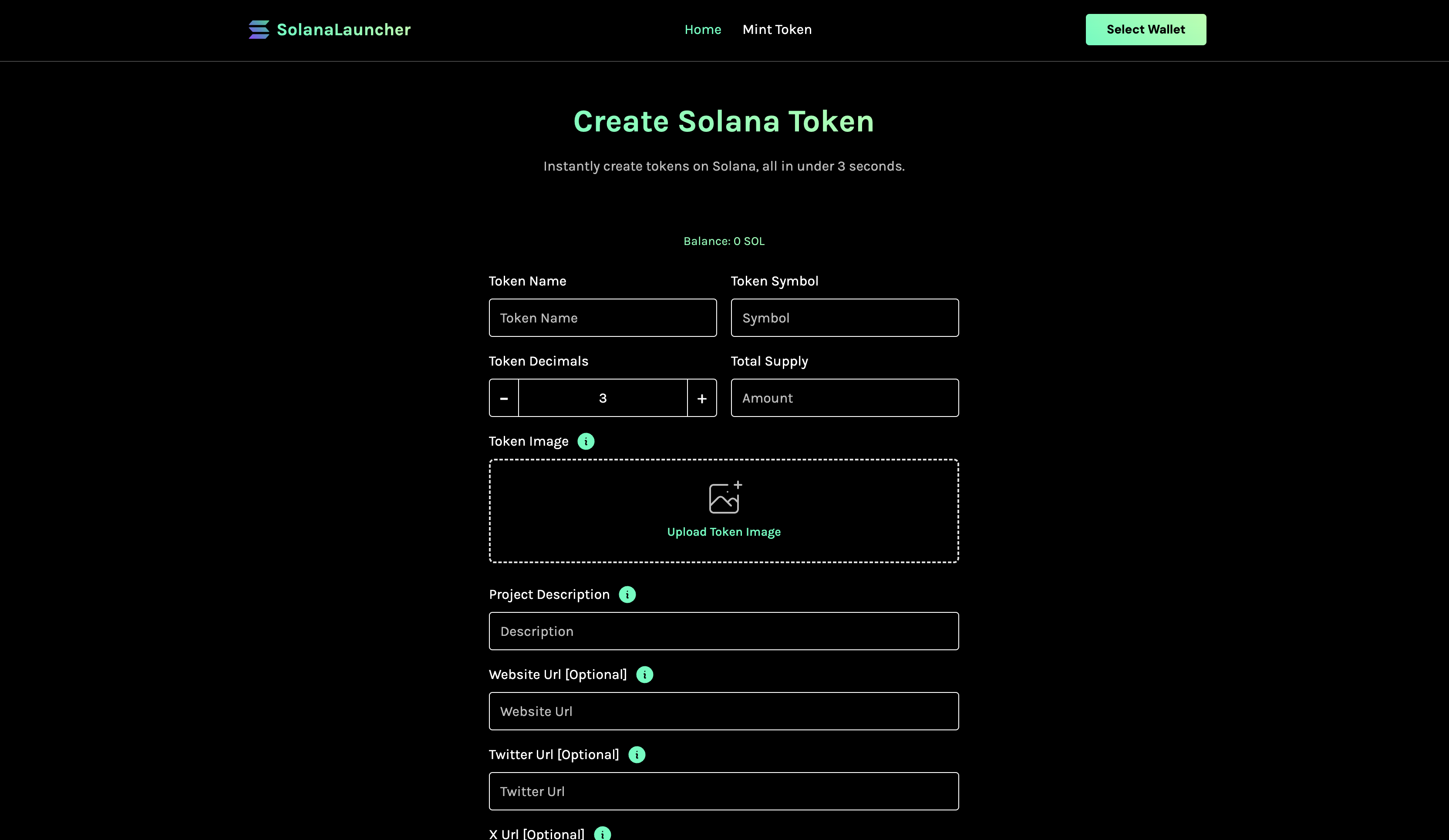The image size is (1449, 840).
Task: Show Twitter Url info icon
Action: [637, 754]
